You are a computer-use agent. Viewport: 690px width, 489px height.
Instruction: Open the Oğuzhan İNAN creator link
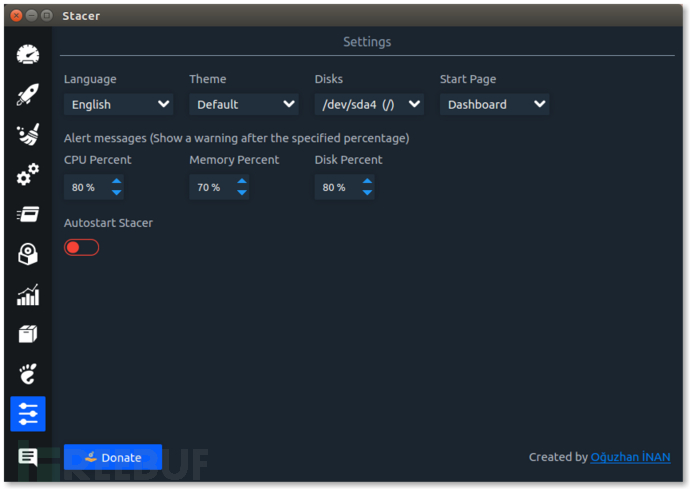[630, 457]
